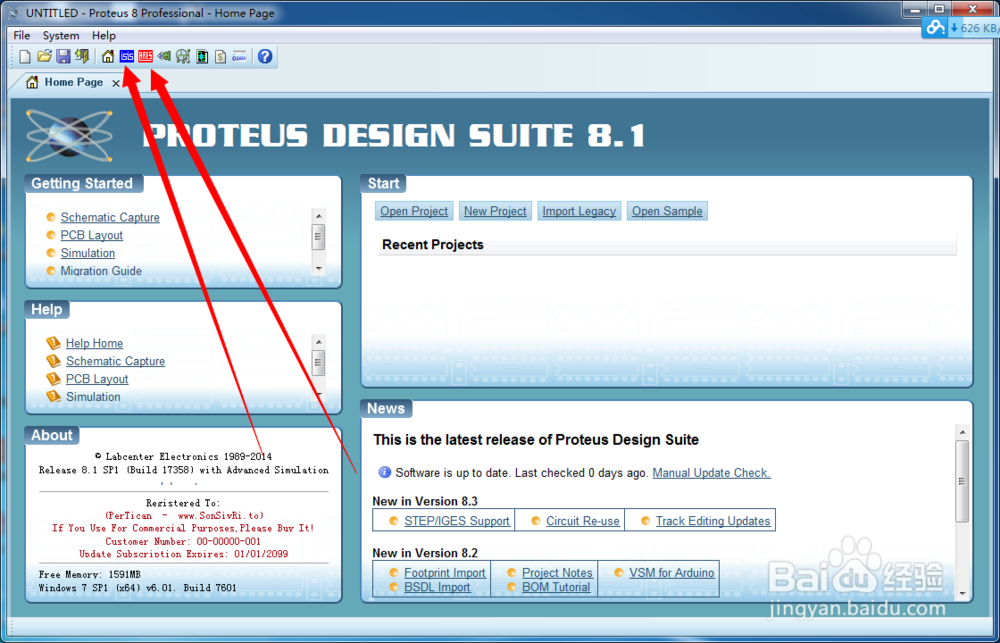Screen dimensions: 1000x643
Task: Click Help panel scroll-up arrow
Action: point(319,342)
